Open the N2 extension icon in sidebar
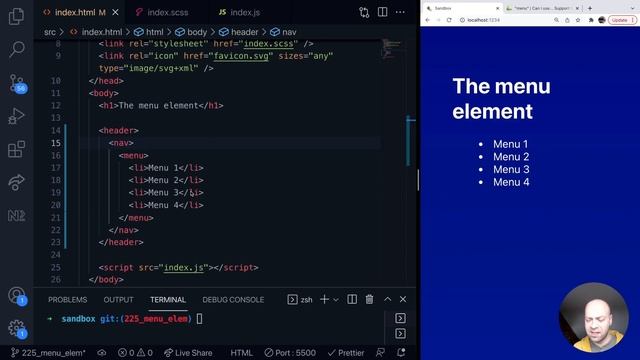This screenshot has height=360, width=640. [x=16, y=216]
